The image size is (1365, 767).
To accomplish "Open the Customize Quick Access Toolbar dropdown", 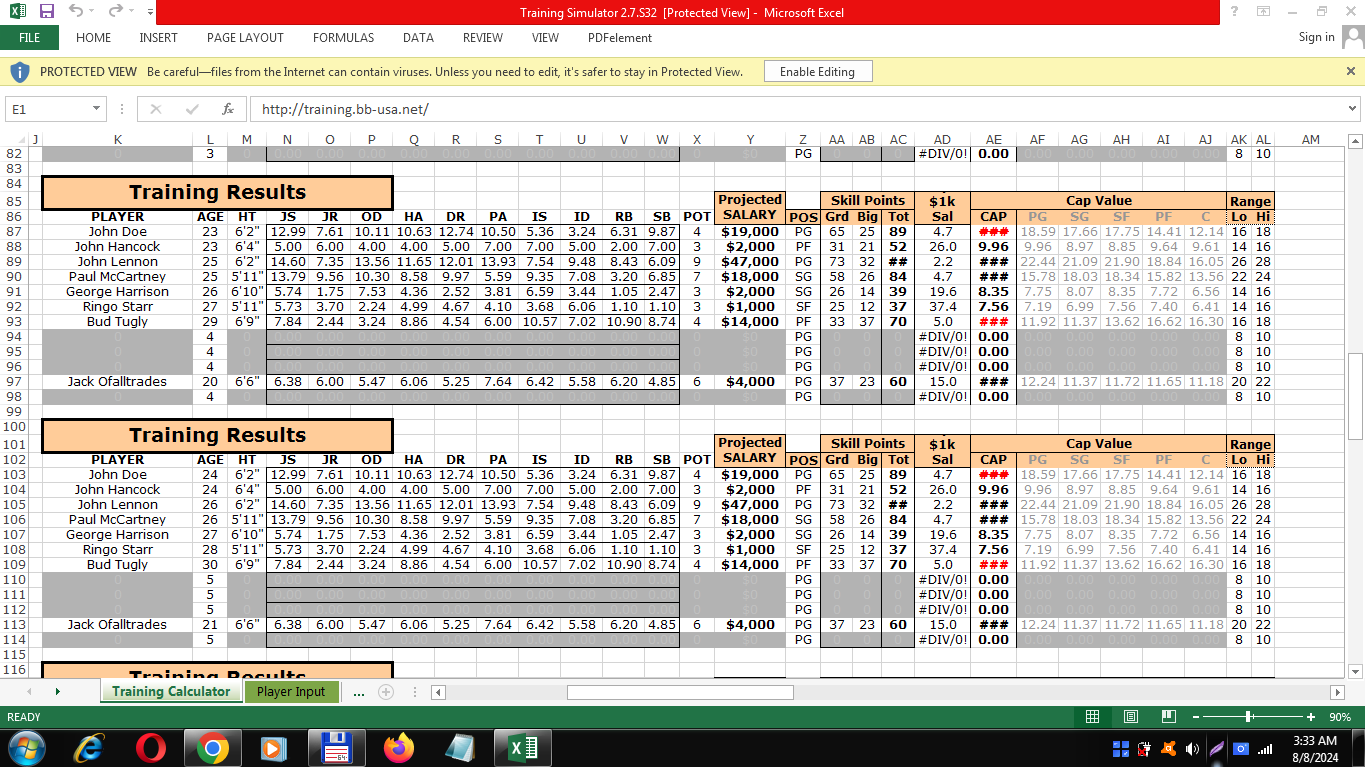I will tap(150, 12).
